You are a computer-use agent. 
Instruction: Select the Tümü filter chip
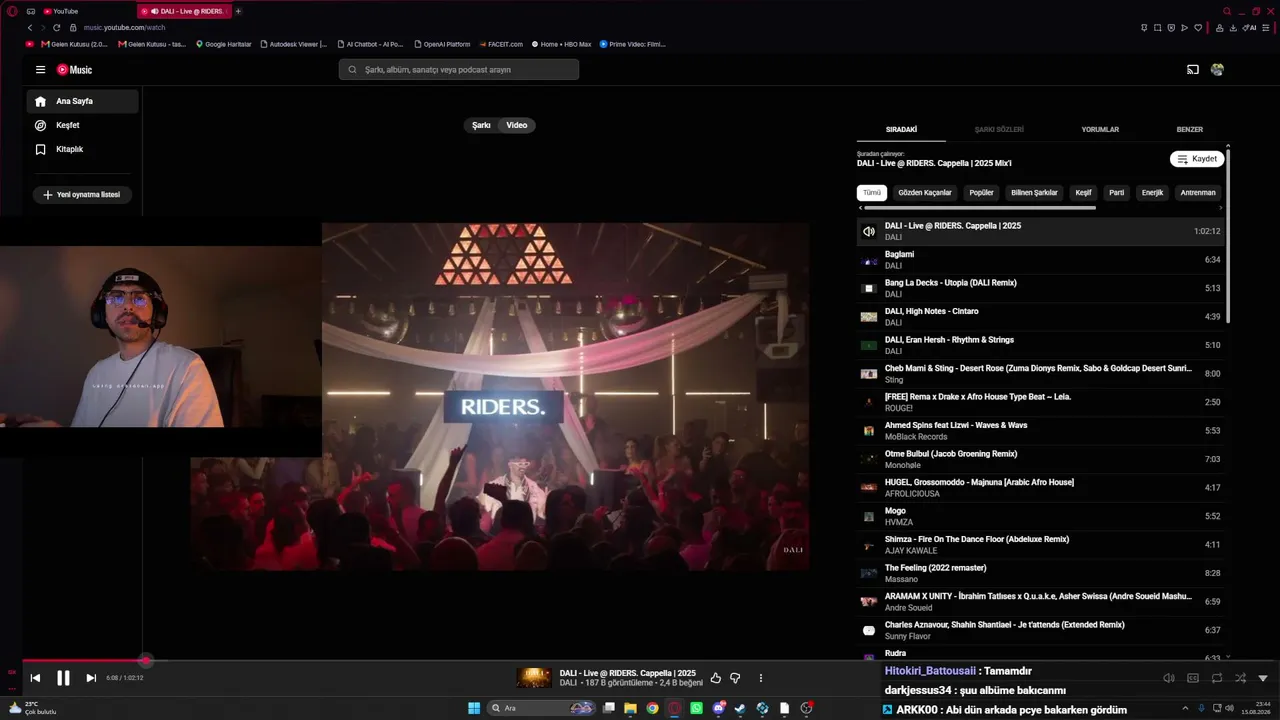pyautogui.click(x=872, y=193)
